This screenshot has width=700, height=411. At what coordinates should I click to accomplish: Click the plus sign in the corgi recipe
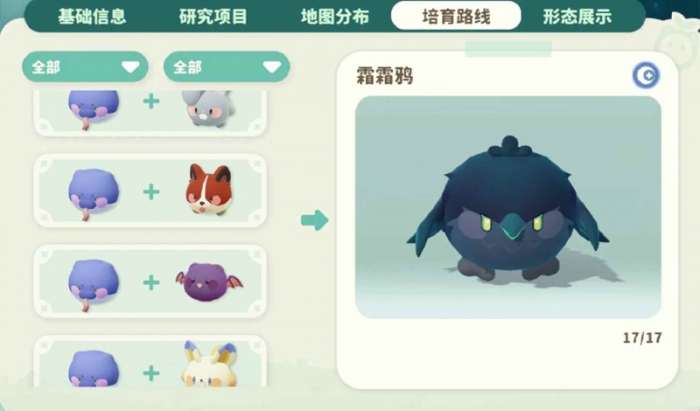(151, 192)
